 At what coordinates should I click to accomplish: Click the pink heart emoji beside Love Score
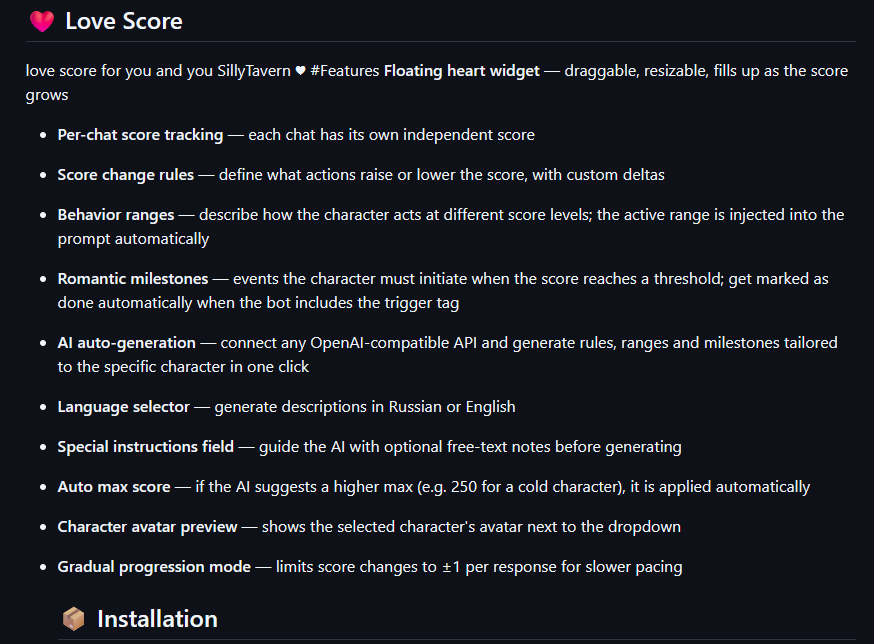click(x=41, y=21)
